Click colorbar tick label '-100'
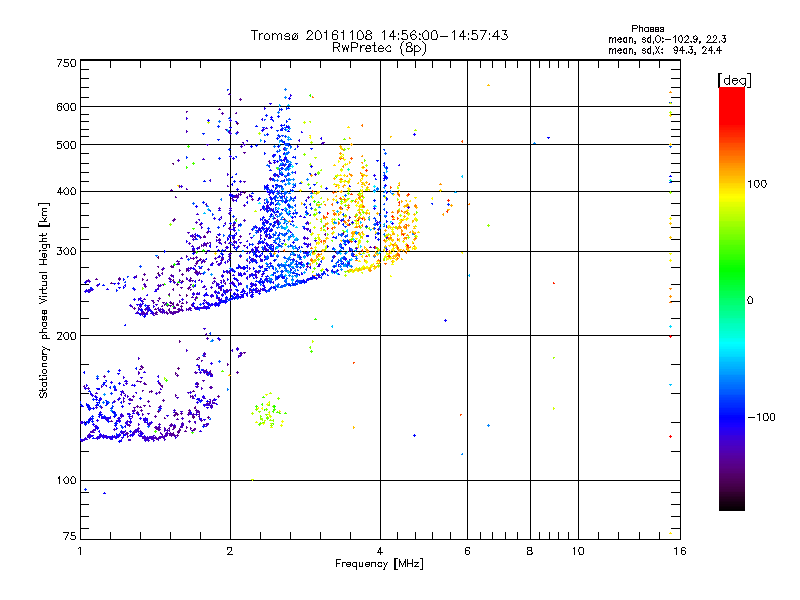The height and width of the screenshot is (600, 800). tap(761, 417)
